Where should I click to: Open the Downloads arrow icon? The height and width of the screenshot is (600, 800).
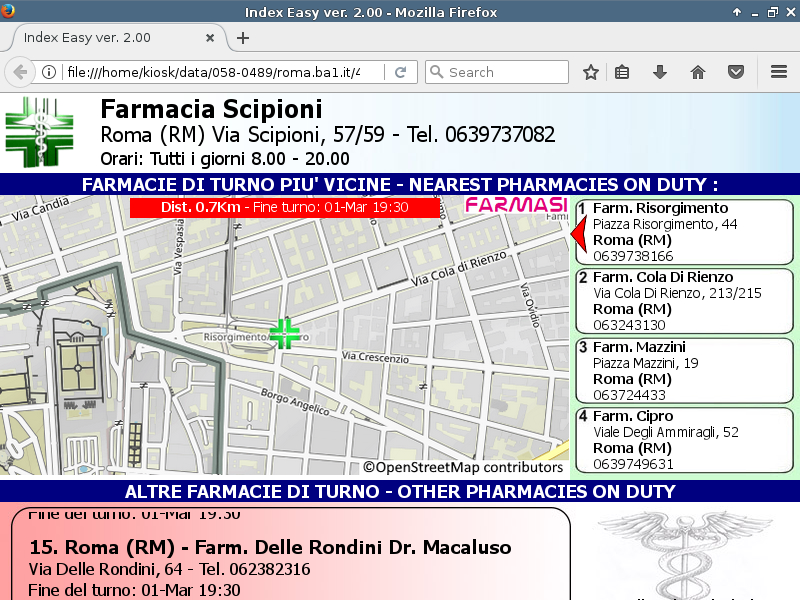(x=660, y=72)
